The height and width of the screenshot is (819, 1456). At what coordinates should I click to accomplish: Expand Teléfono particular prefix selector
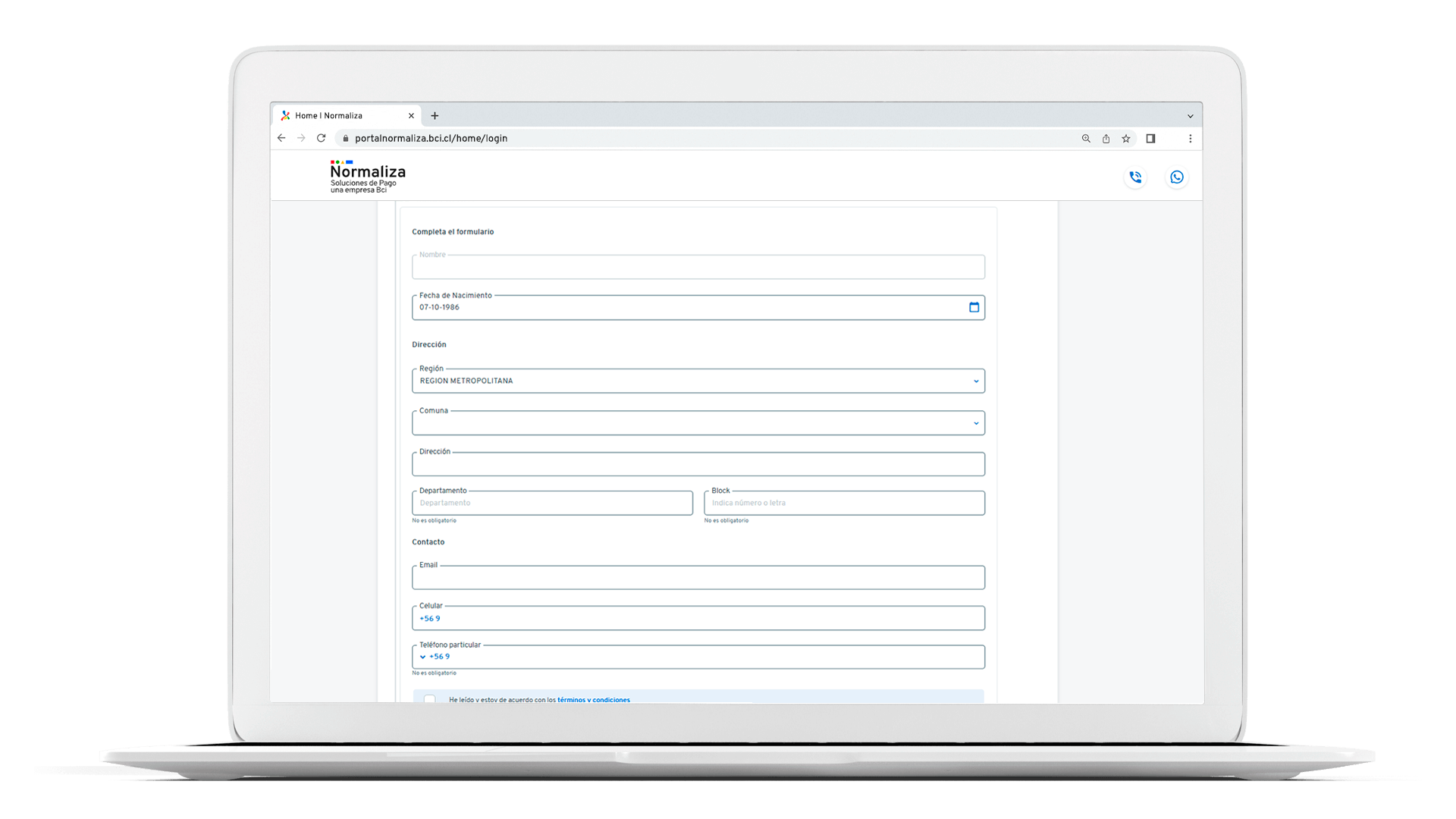click(x=423, y=657)
